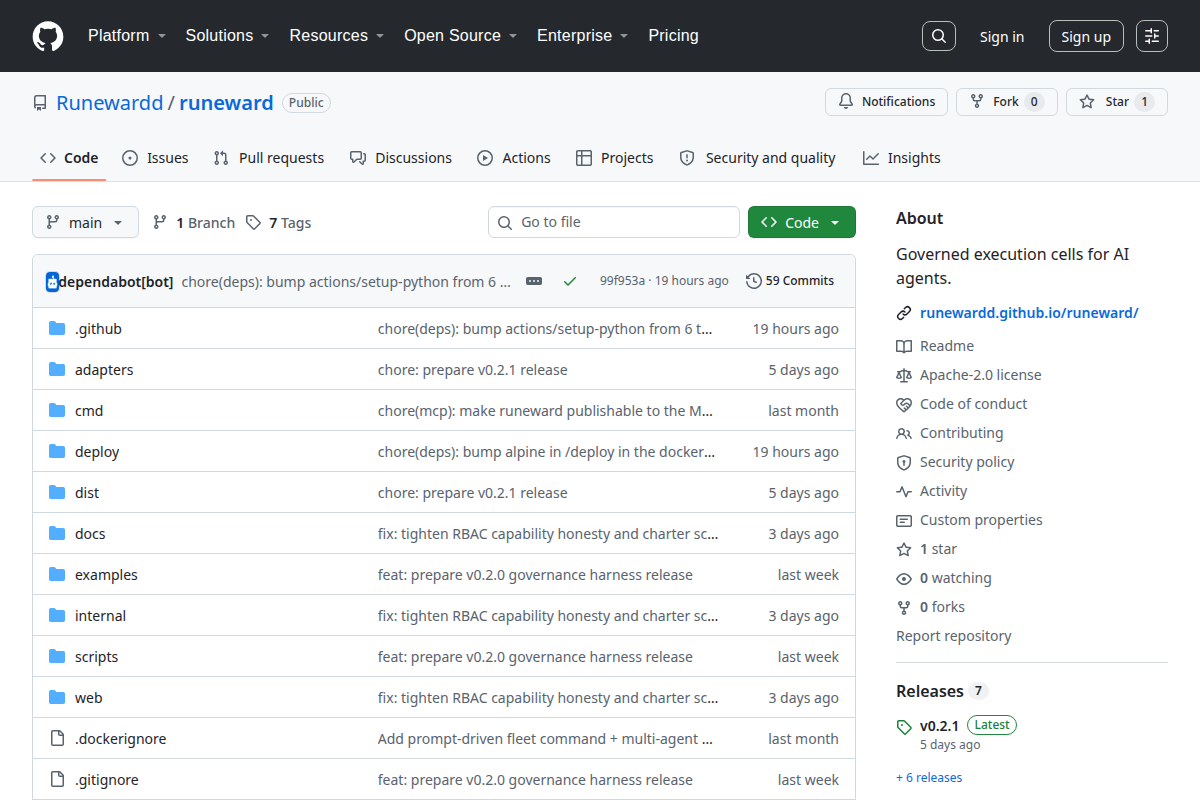Open the 1 Branch link
Viewport: 1200px width, 800px height.
[x=194, y=222]
